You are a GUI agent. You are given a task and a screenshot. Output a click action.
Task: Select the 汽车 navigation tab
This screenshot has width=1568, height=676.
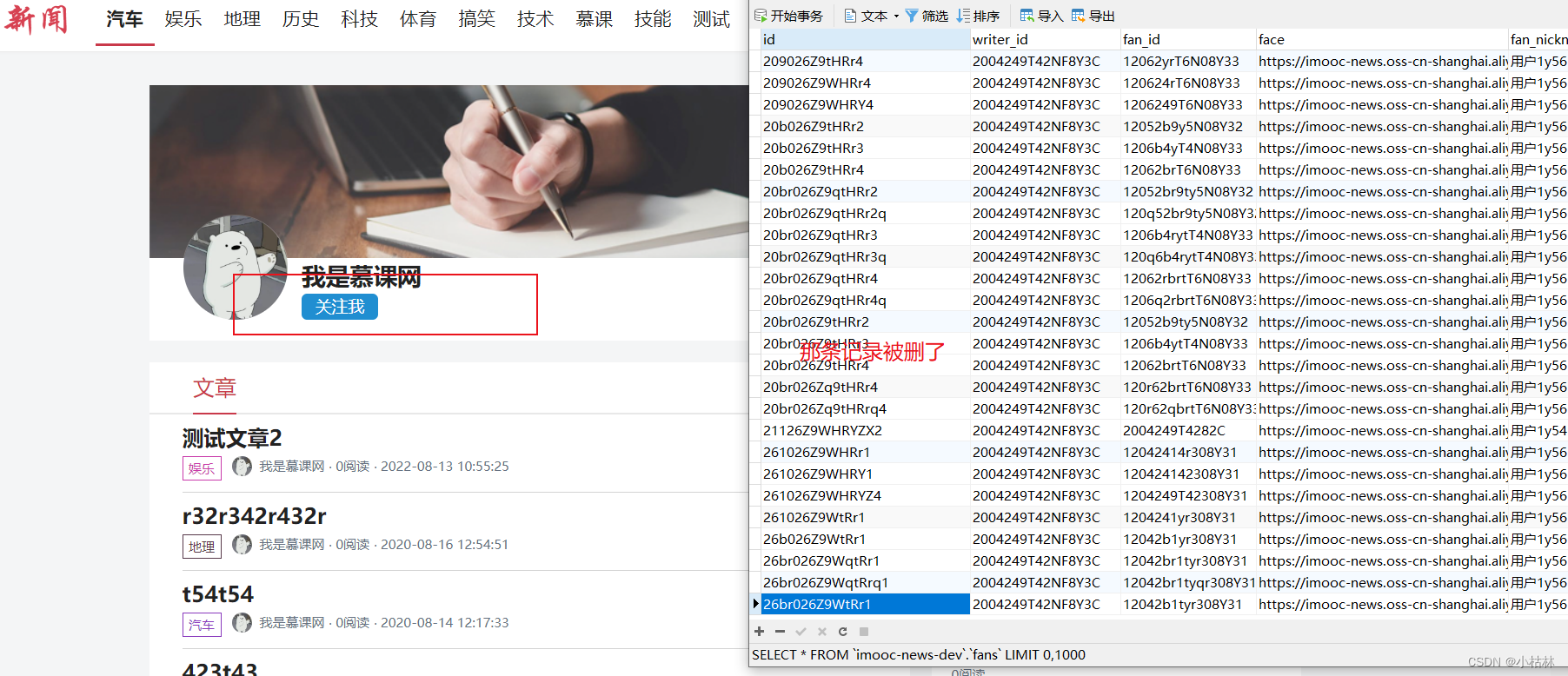[124, 19]
